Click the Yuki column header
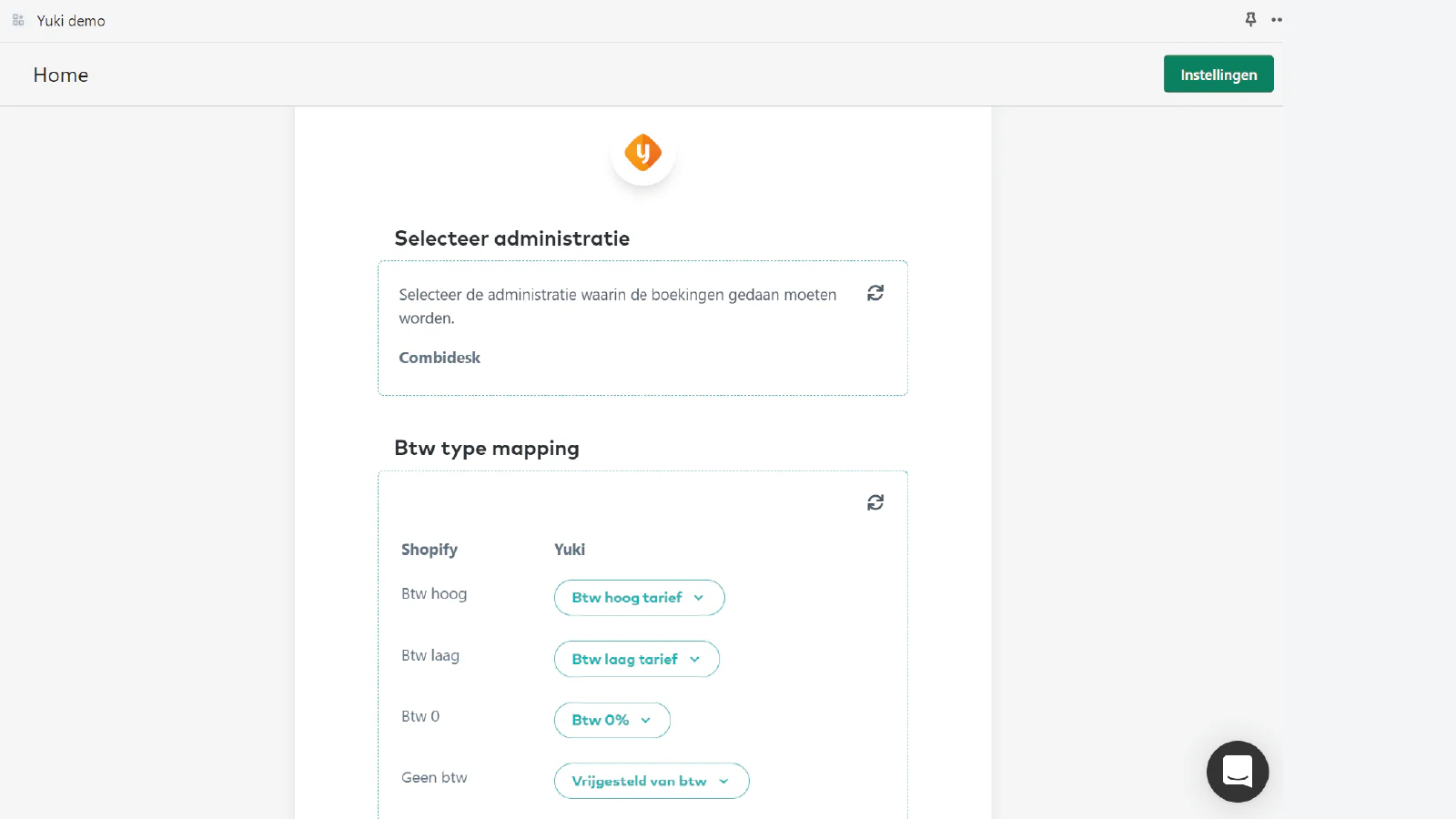Image resolution: width=1456 pixels, height=819 pixels. tap(570, 550)
